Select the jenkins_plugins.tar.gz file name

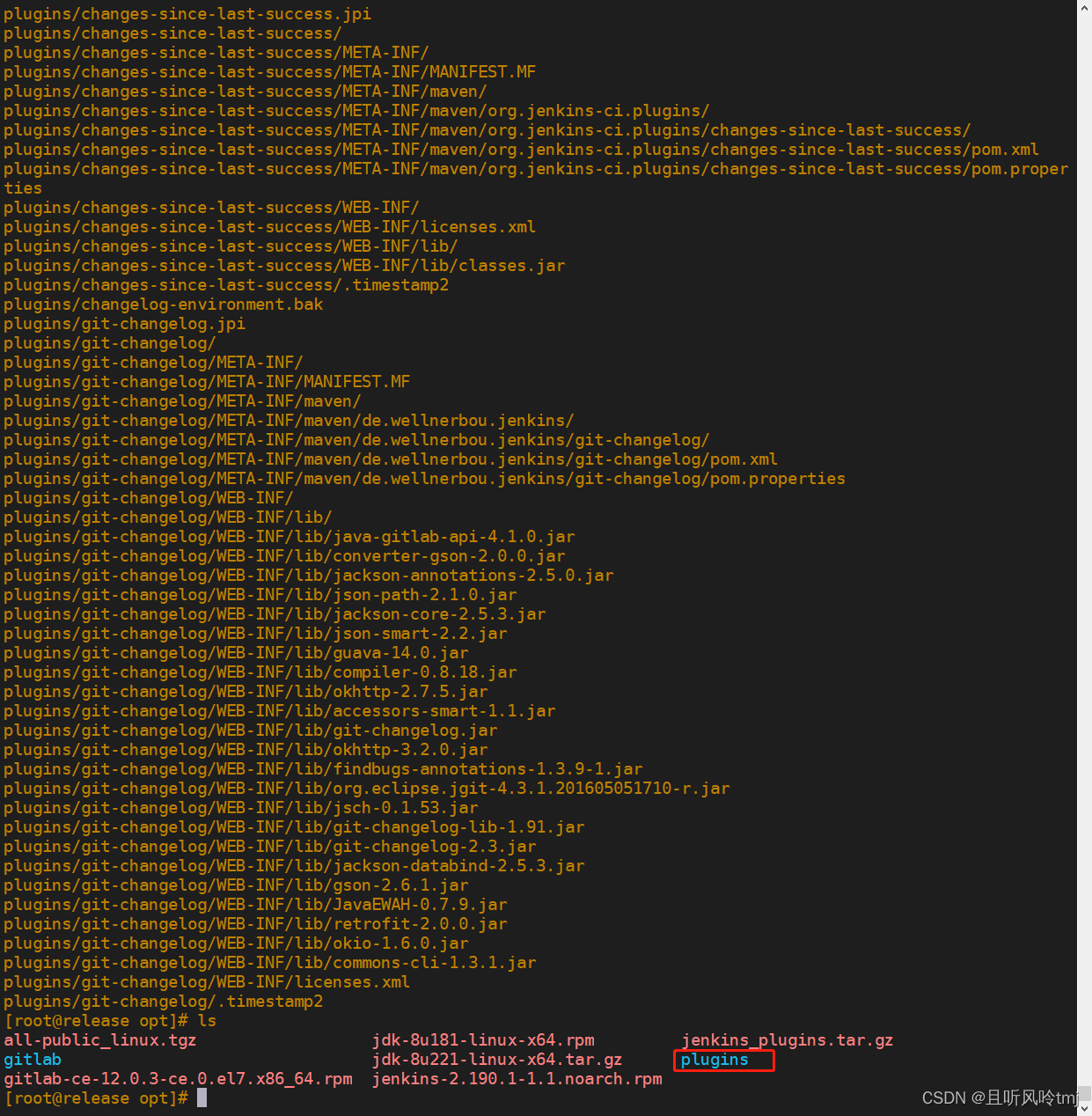point(786,1040)
